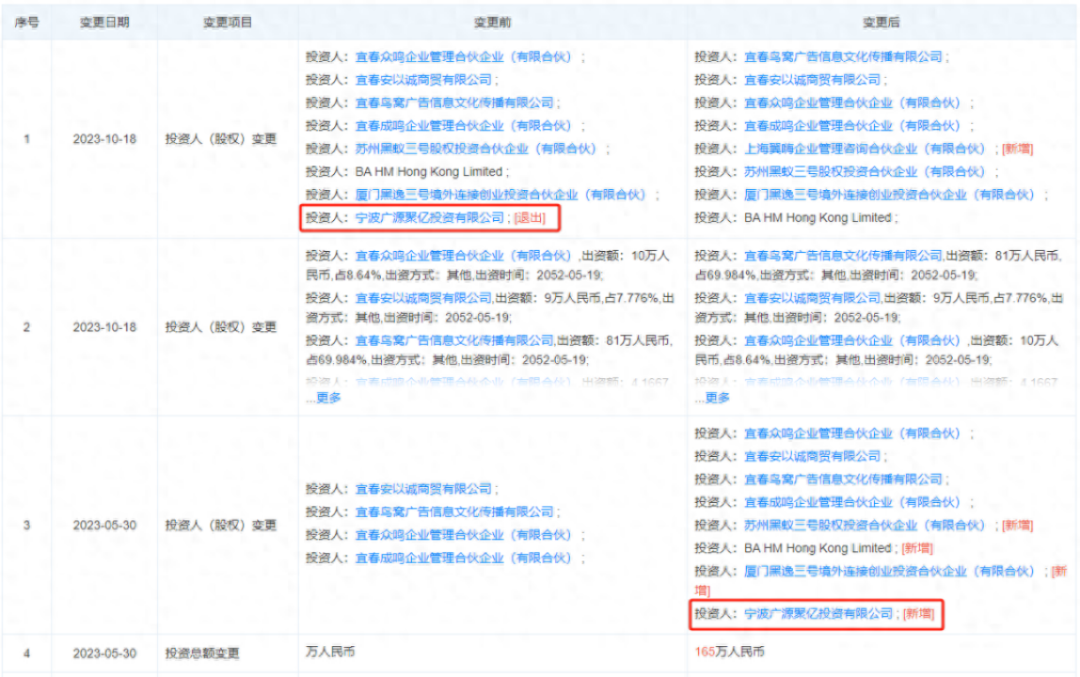
Task: Open 宜春众鸣企业管理合伙企业 link in row 2 变更前
Action: pyautogui.click(x=464, y=256)
